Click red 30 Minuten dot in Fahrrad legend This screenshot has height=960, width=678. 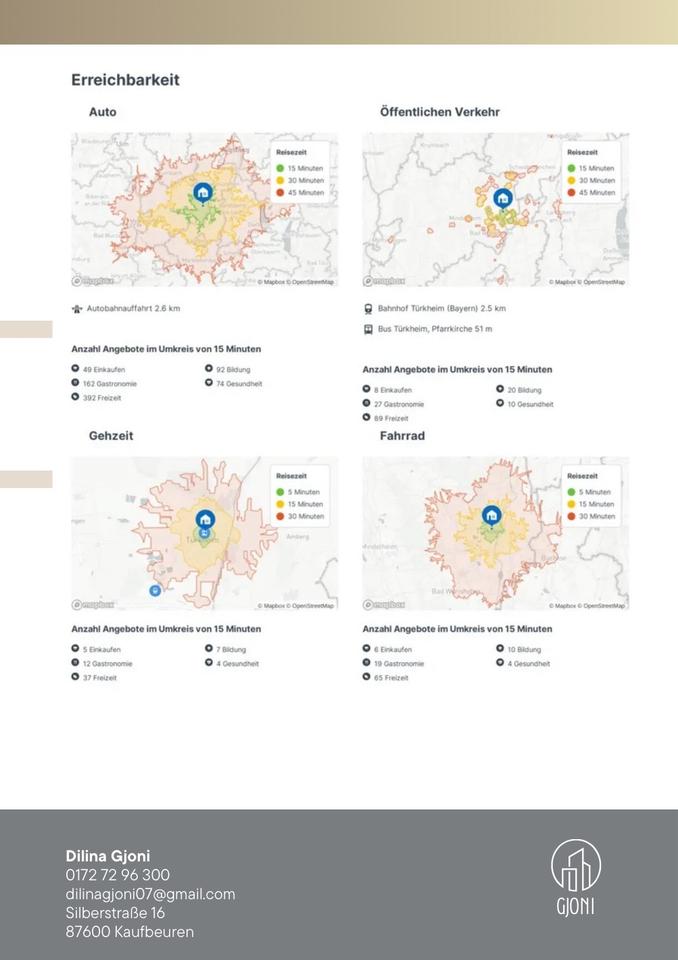click(x=572, y=516)
